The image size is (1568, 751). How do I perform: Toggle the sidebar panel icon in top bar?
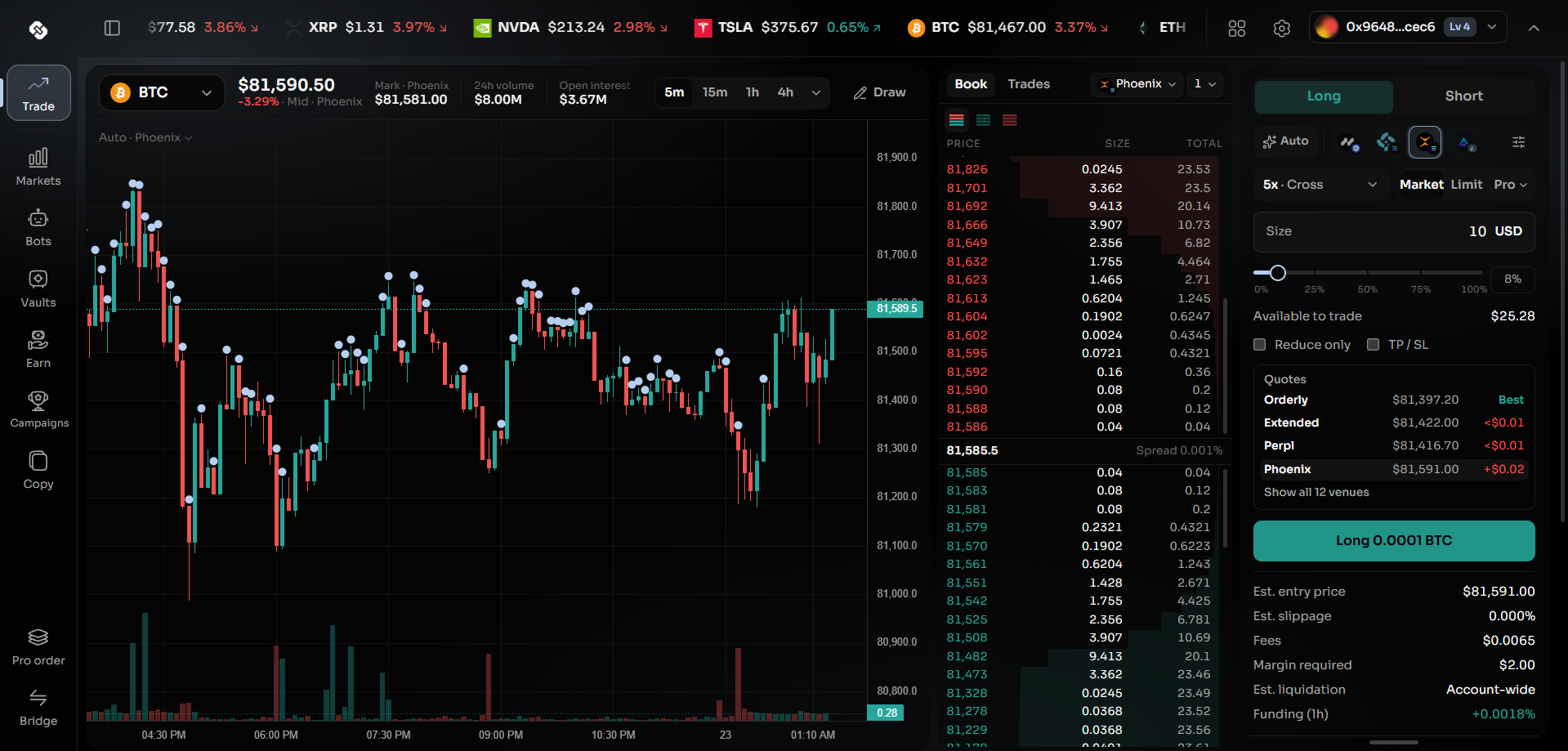tap(113, 28)
